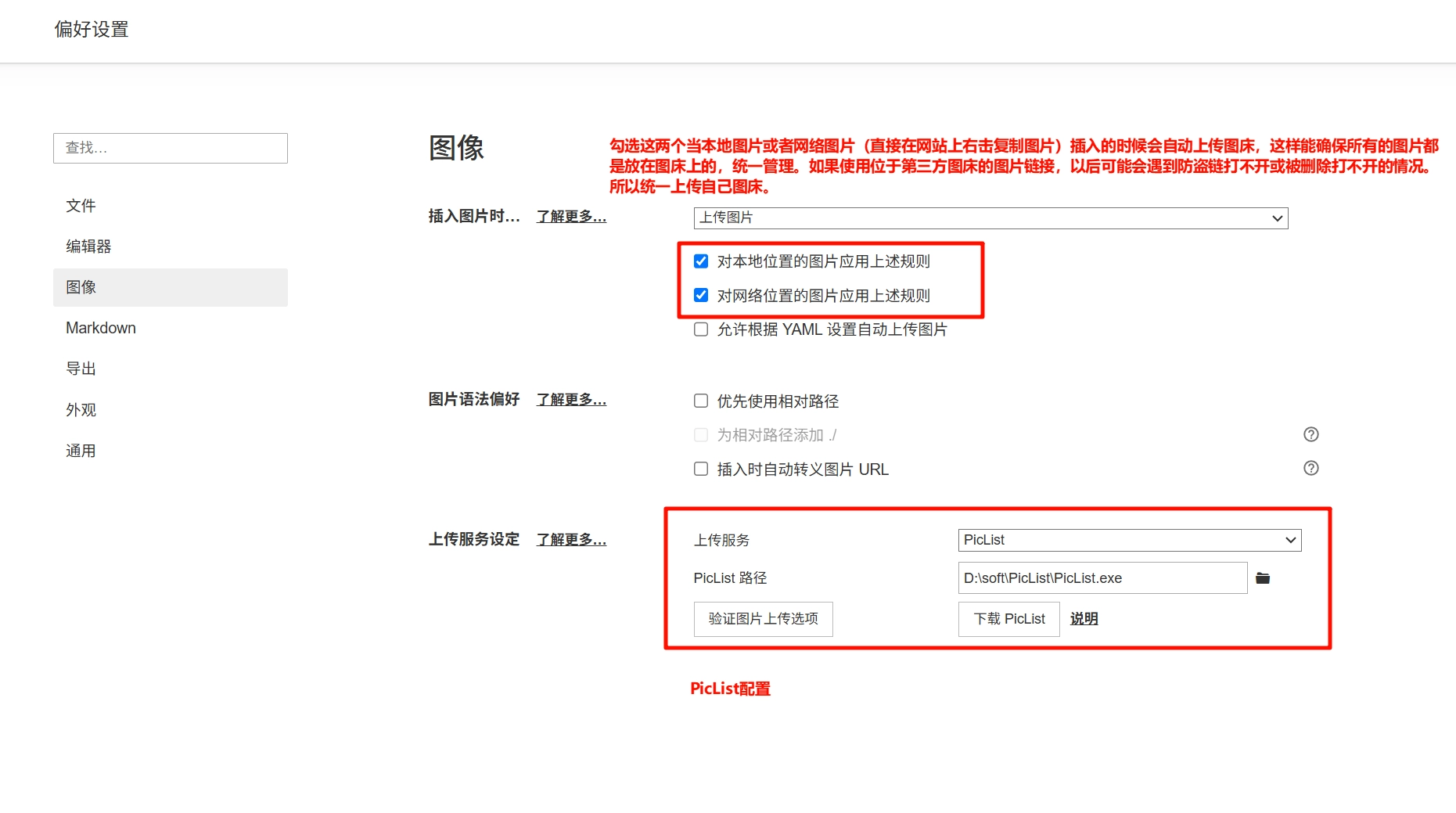
Task: Open the 文件 settings category
Action: tap(171, 206)
